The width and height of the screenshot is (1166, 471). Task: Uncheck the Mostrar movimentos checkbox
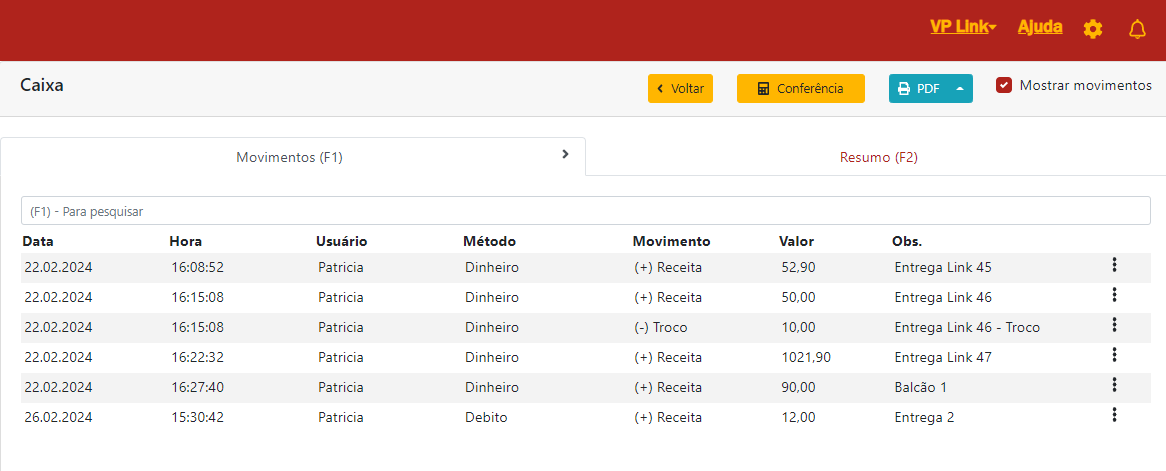click(x=1004, y=86)
